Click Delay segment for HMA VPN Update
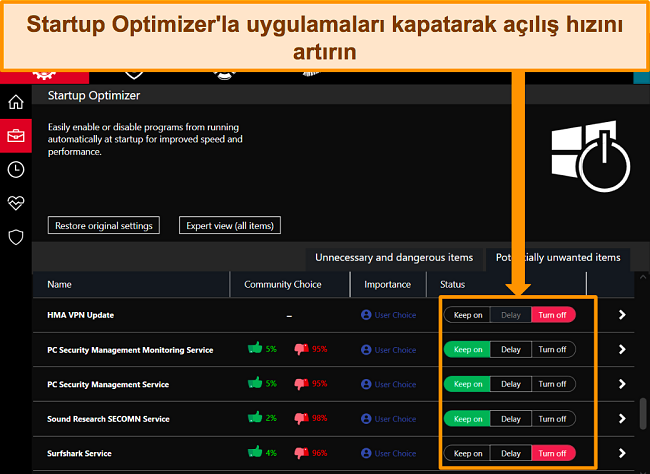The image size is (650, 474). click(511, 315)
